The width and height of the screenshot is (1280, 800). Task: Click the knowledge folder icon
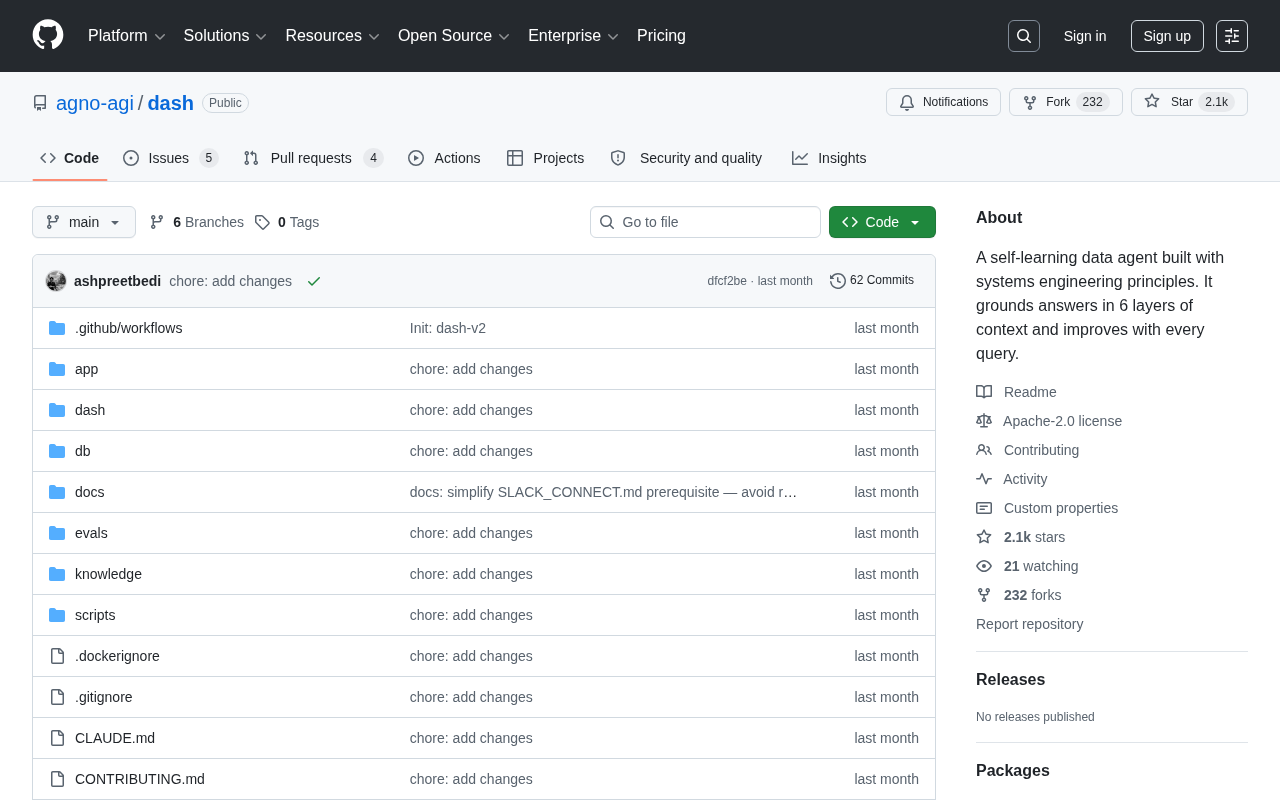(57, 574)
